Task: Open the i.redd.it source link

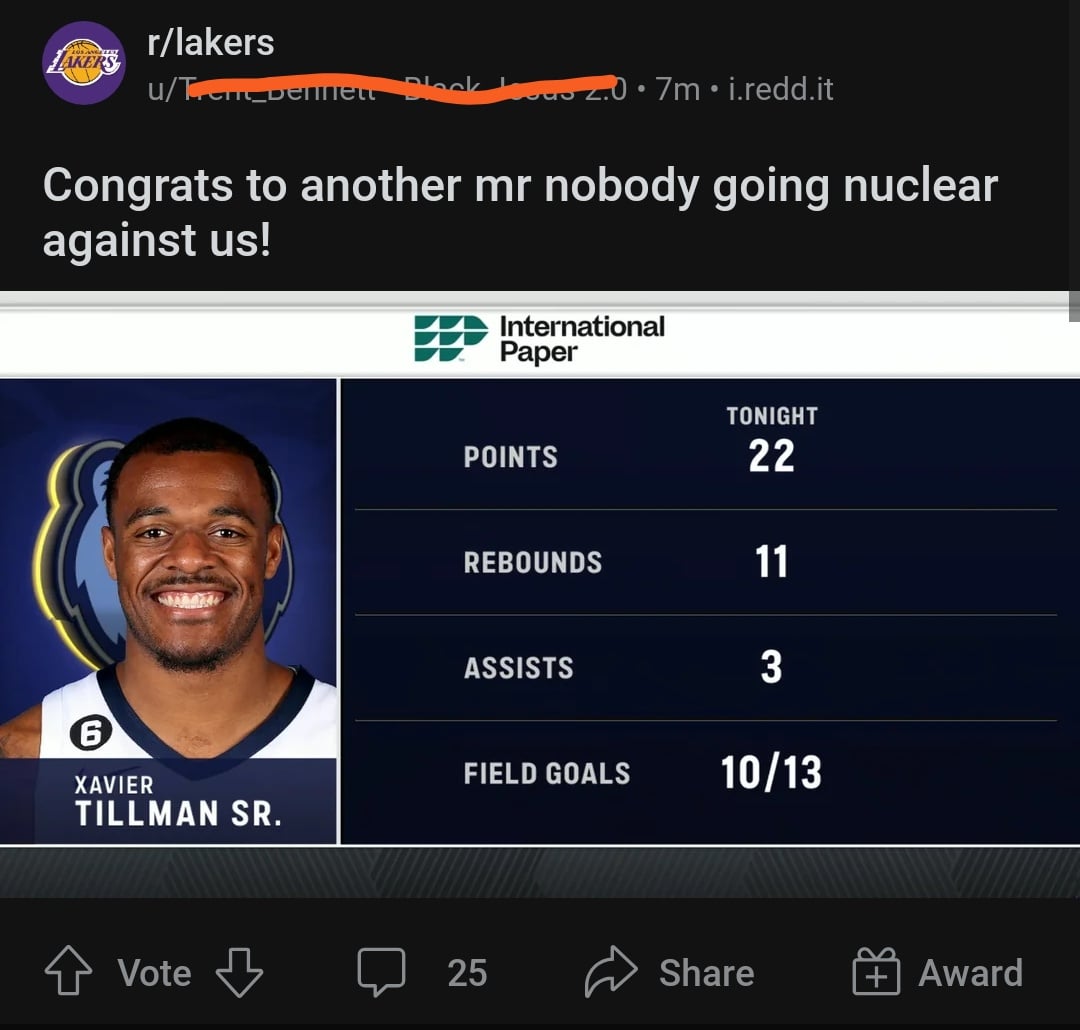Action: click(x=781, y=89)
